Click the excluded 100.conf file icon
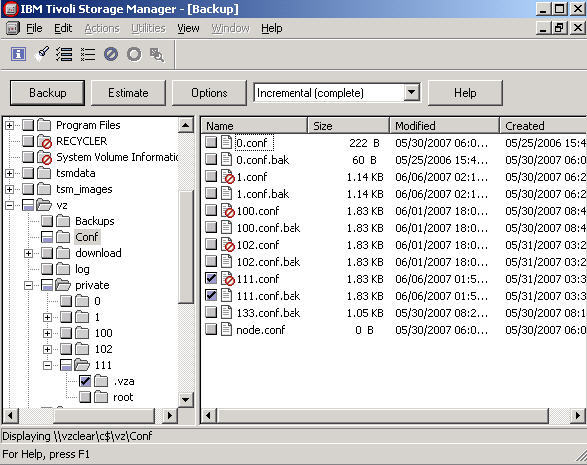 tap(228, 211)
